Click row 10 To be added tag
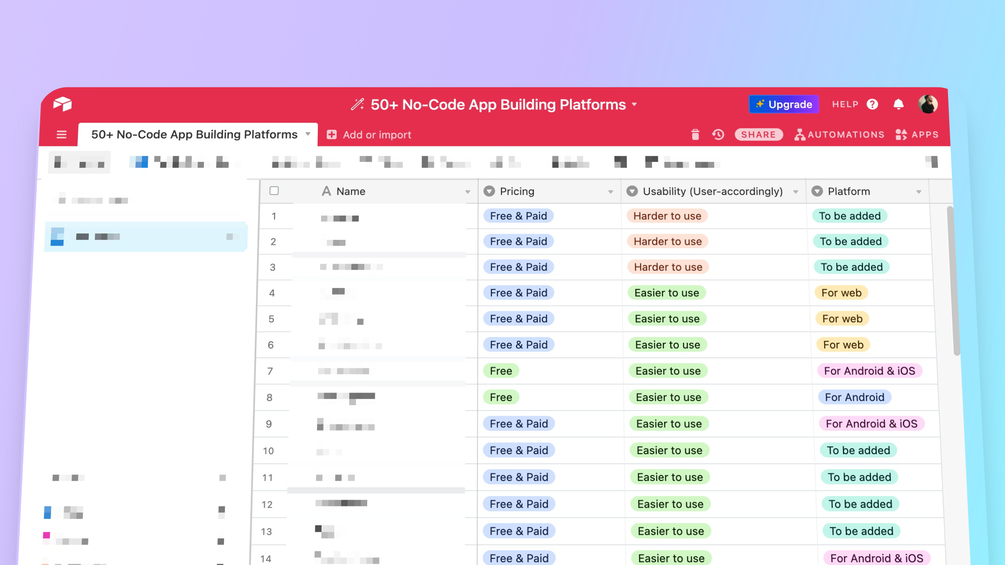This screenshot has width=1005, height=565. coord(858,450)
